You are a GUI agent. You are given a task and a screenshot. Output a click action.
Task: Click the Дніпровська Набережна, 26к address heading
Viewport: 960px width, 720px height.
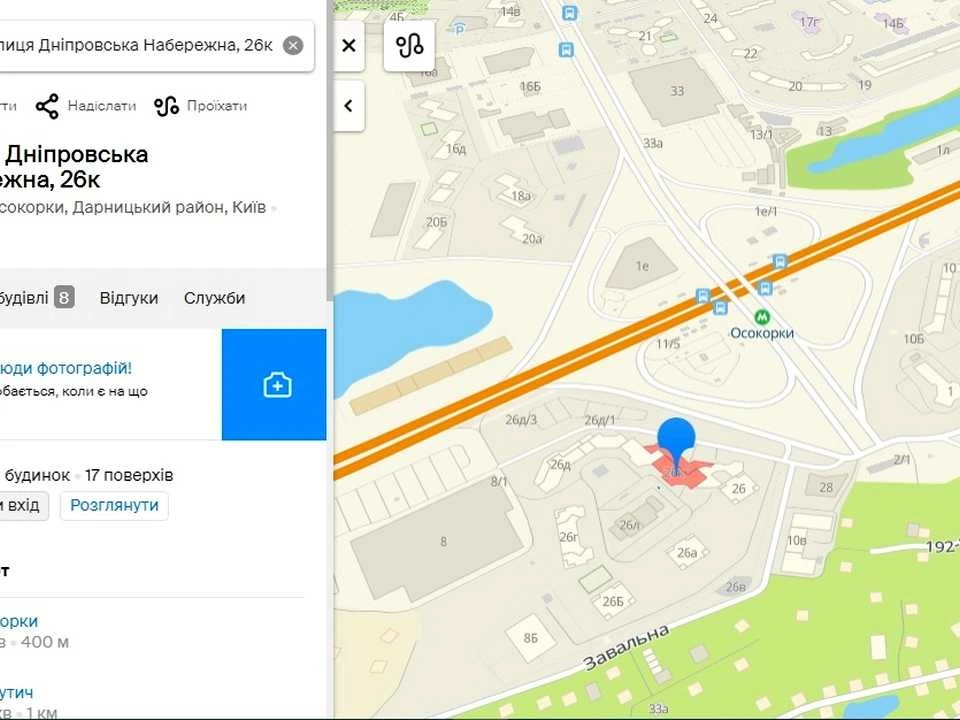tap(74, 167)
